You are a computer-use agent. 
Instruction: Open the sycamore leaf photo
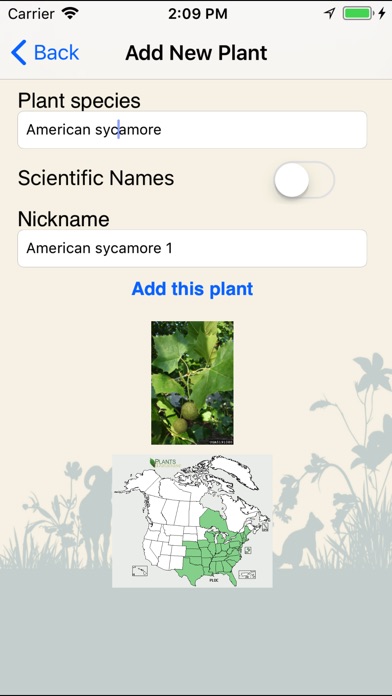[x=192, y=383]
